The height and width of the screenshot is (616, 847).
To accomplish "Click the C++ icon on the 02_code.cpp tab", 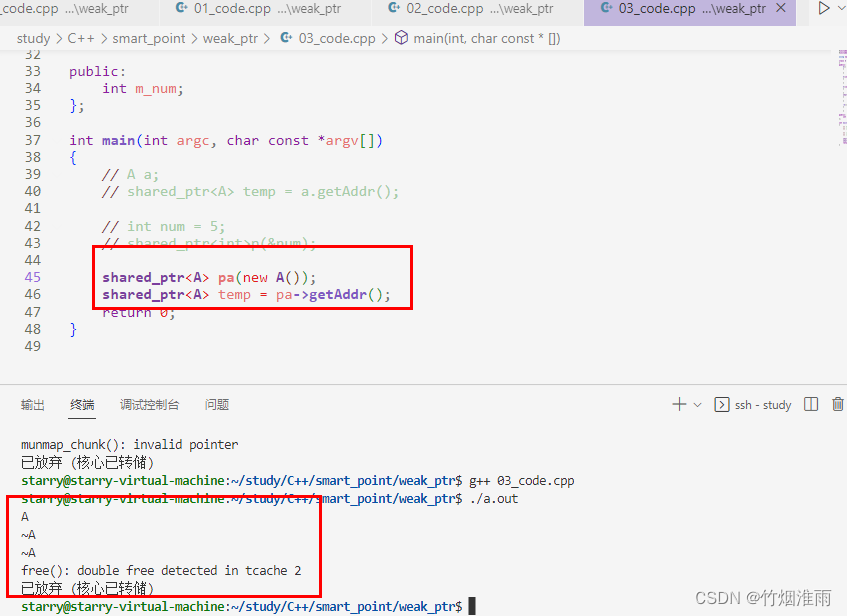I will tap(394, 8).
